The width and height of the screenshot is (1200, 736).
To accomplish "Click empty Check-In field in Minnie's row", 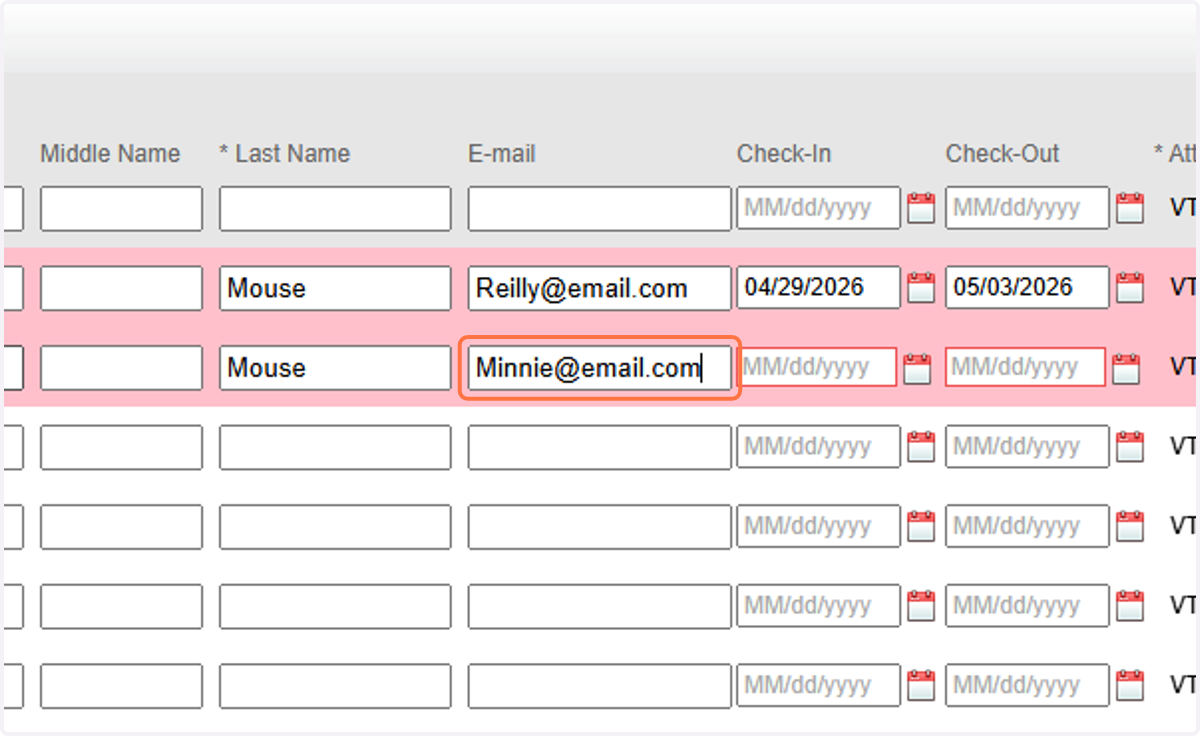I will 816,367.
